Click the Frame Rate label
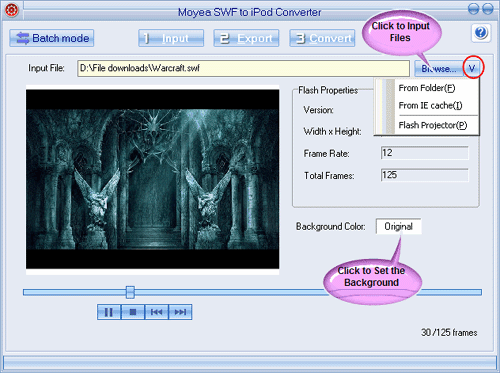This screenshot has height=373, width=500. coord(326,154)
